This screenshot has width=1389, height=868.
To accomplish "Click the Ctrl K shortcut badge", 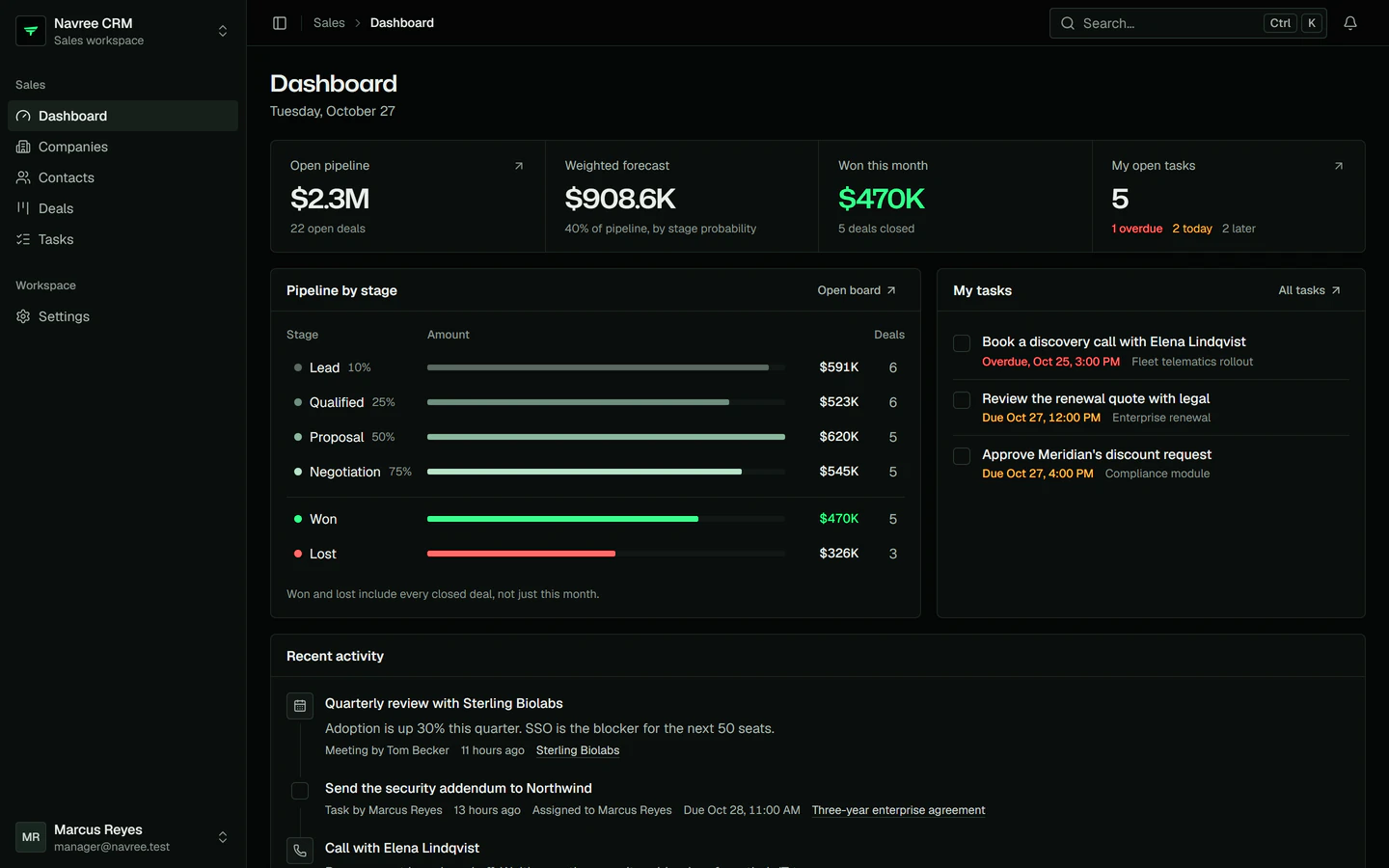I will click(1293, 23).
